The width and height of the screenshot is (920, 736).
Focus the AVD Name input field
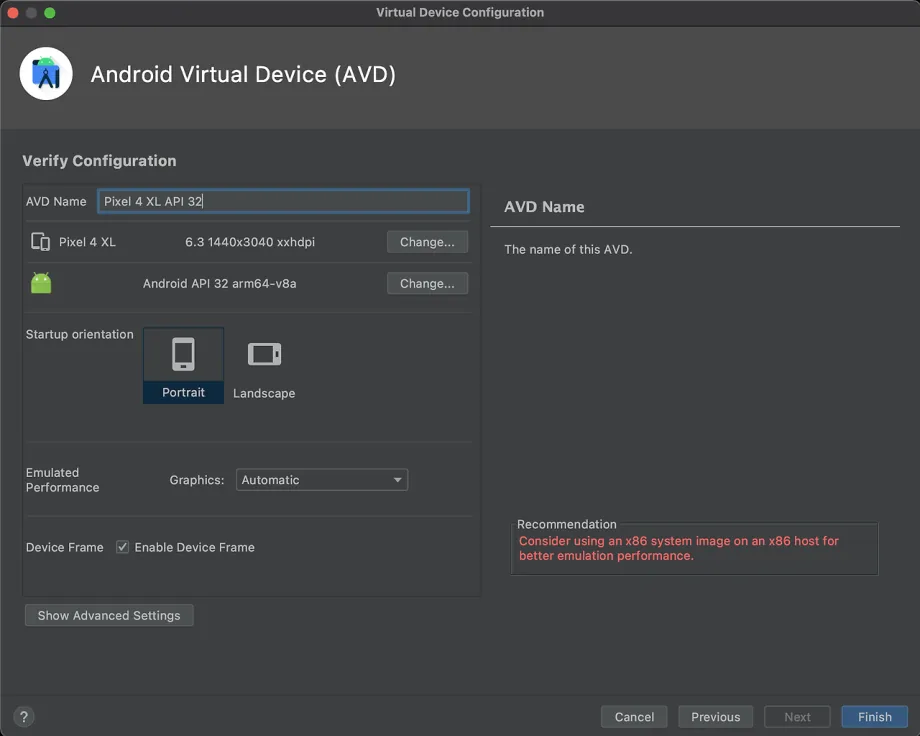(283, 201)
